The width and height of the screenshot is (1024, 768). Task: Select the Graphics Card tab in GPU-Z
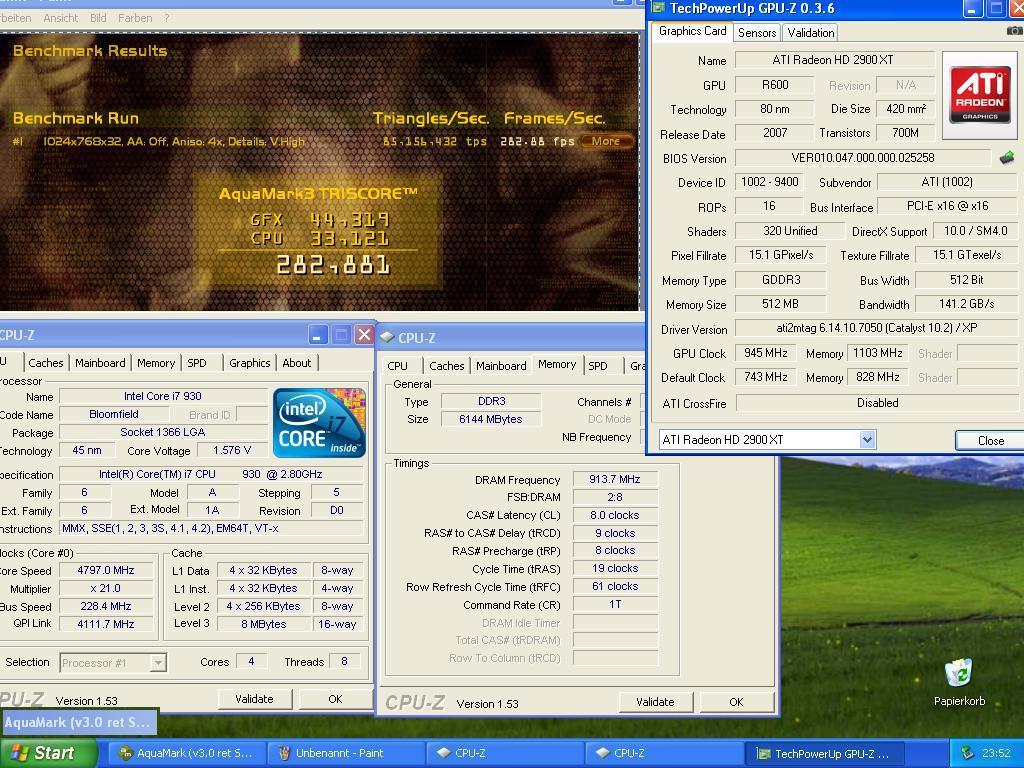coord(692,31)
